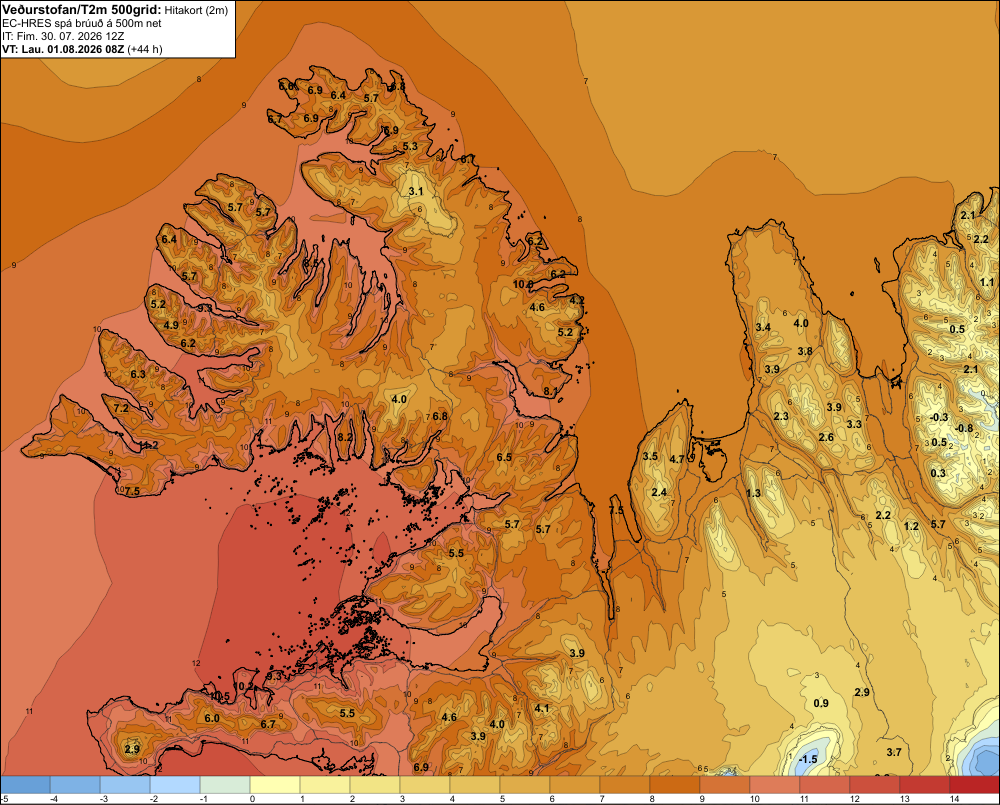Click the 7.2 temperature value on the map
1000x805 pixels.
121,408
